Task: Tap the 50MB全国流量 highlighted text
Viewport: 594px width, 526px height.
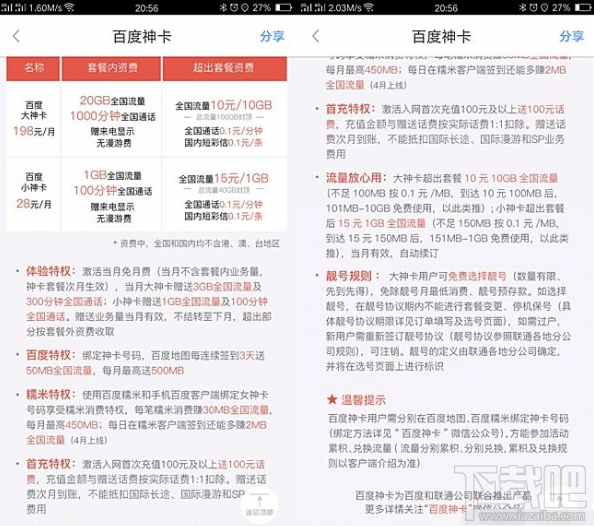Action: tap(59, 370)
